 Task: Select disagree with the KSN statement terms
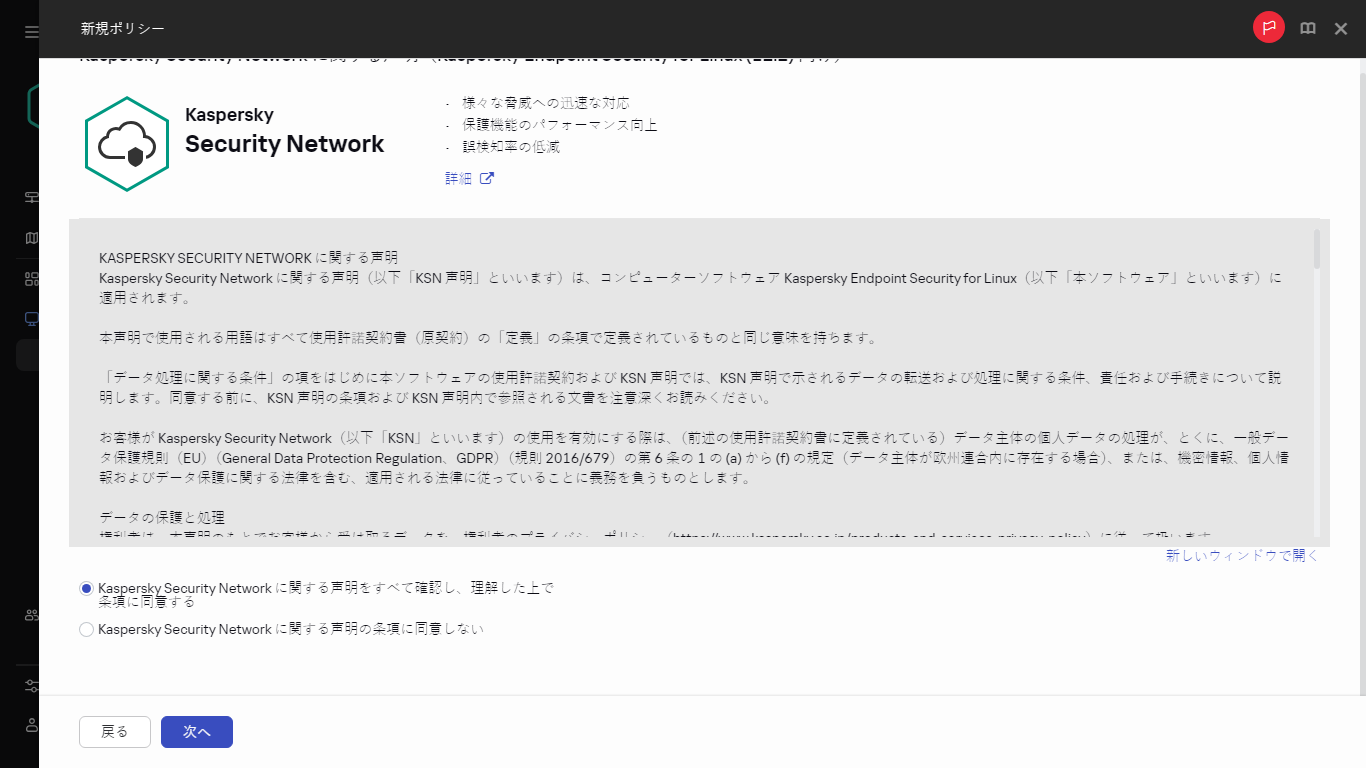tap(86, 629)
